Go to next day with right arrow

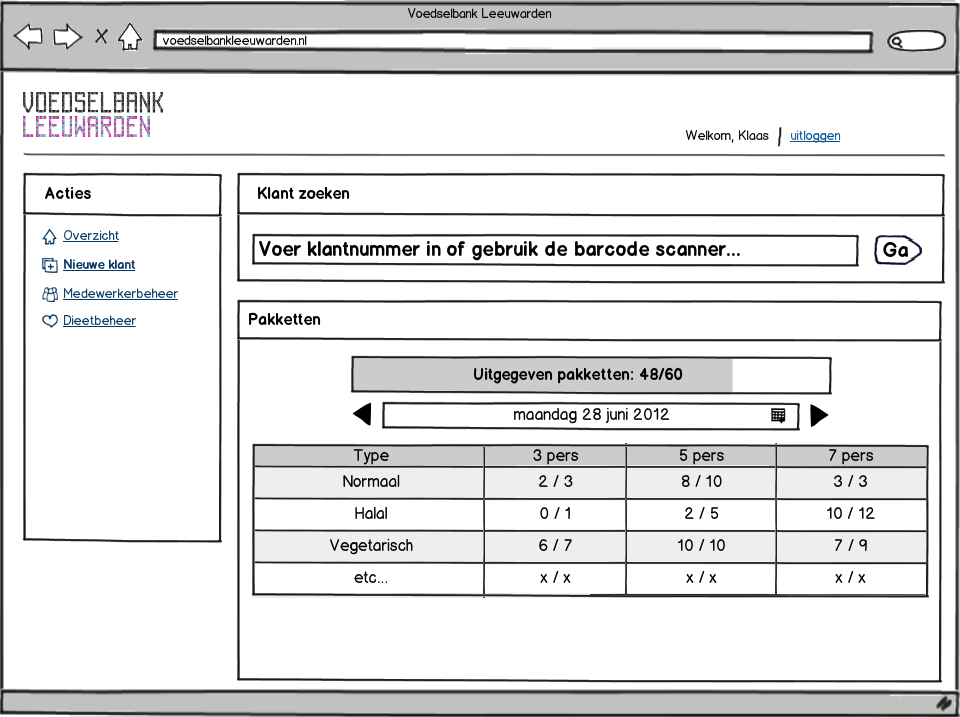[819, 415]
